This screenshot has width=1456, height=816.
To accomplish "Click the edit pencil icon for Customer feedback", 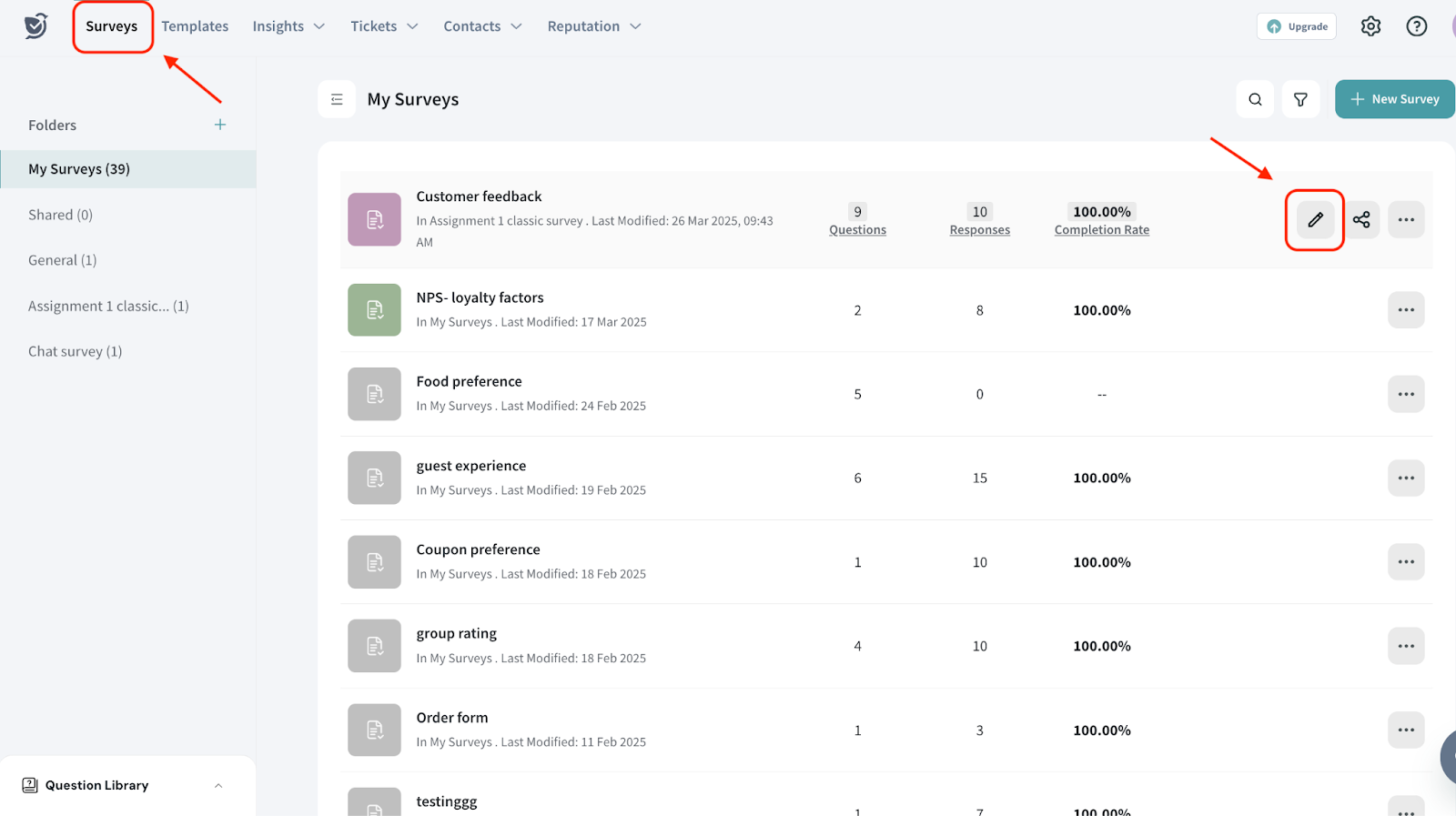I will tap(1315, 219).
